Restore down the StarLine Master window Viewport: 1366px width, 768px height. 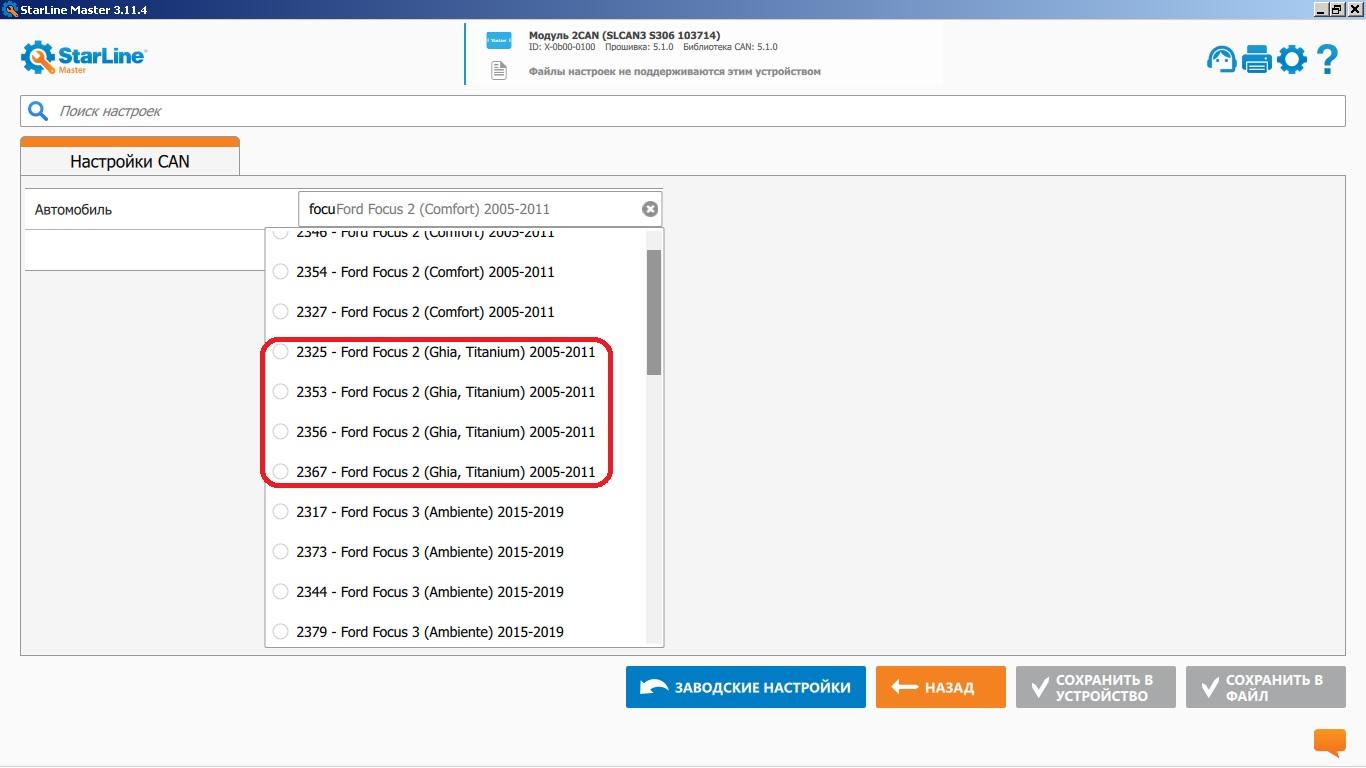[1337, 9]
